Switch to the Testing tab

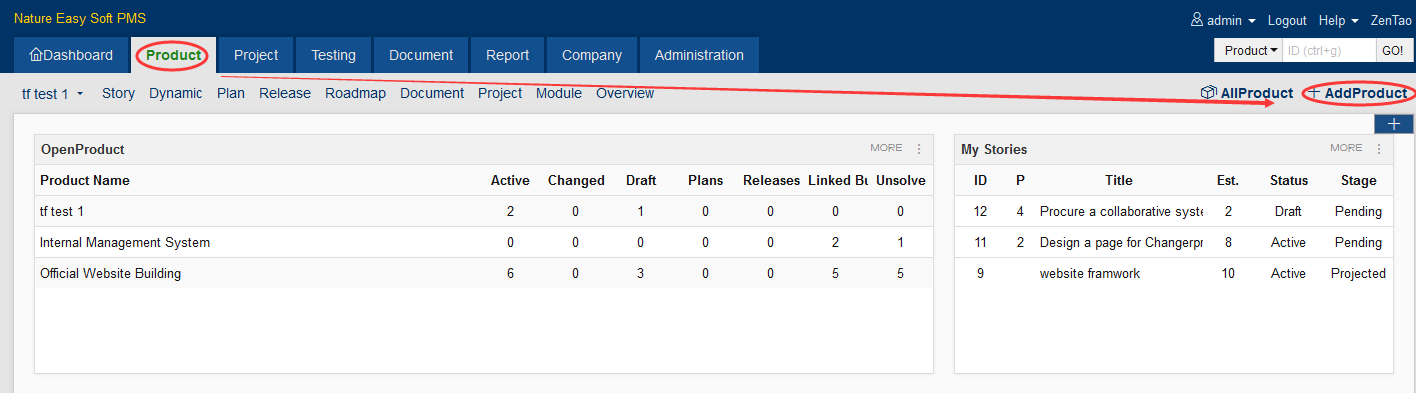pos(333,55)
